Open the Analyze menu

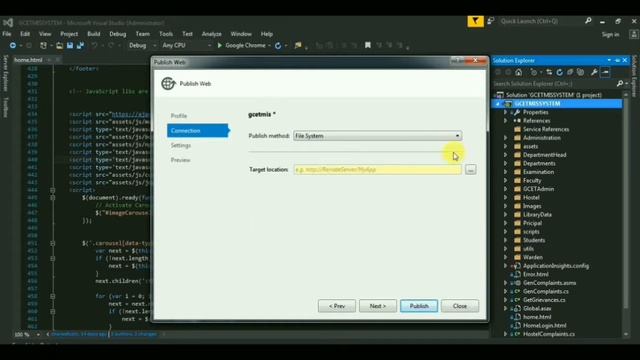pos(211,34)
